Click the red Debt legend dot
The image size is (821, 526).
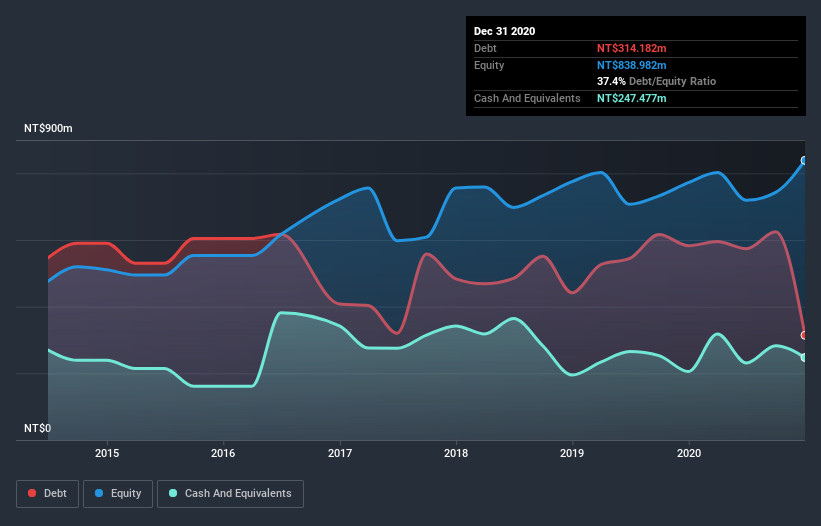click(x=32, y=493)
